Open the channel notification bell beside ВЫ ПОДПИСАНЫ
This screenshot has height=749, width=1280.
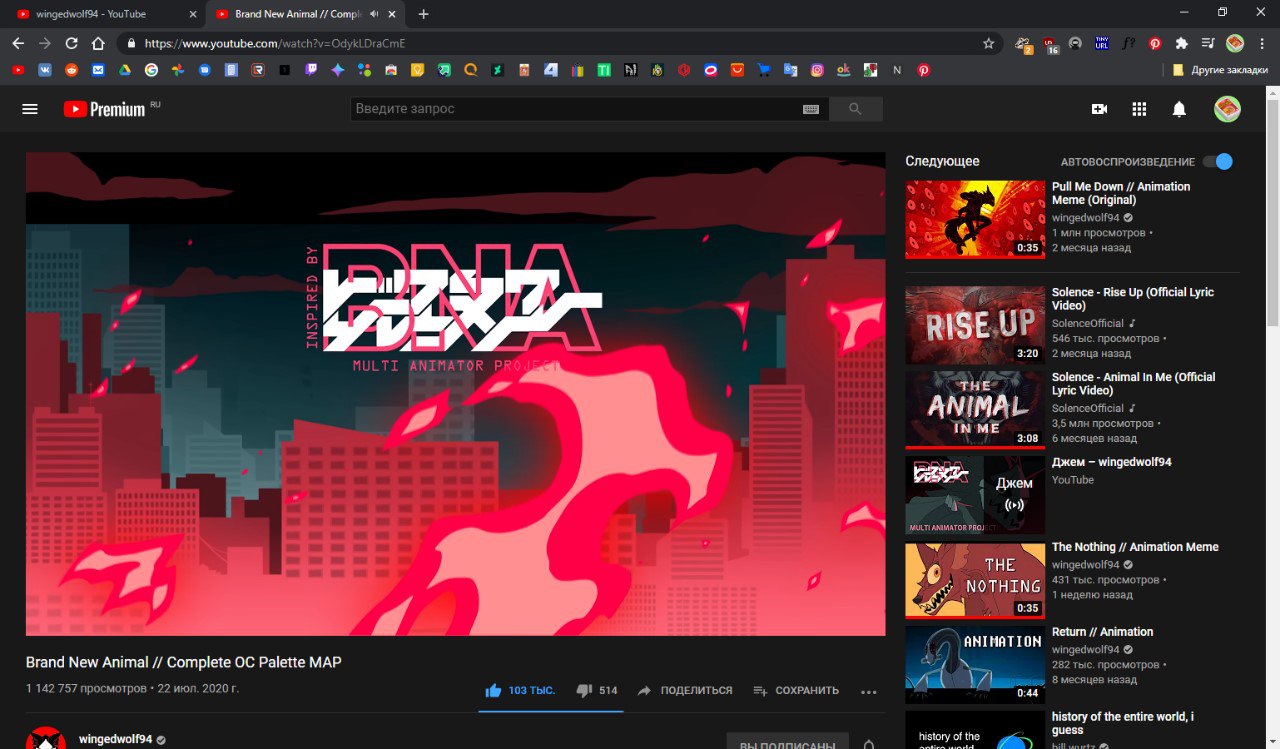tap(869, 743)
